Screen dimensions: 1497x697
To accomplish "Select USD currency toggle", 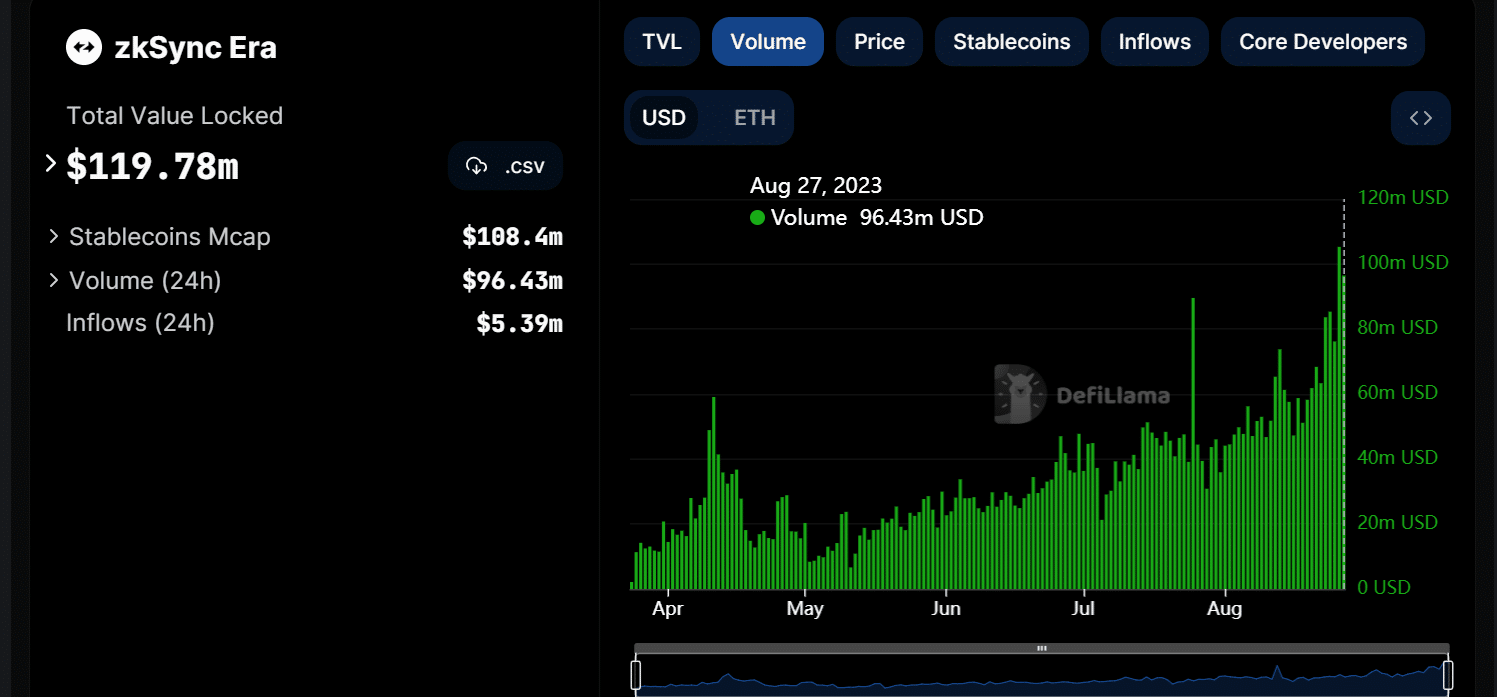I will 664,118.
